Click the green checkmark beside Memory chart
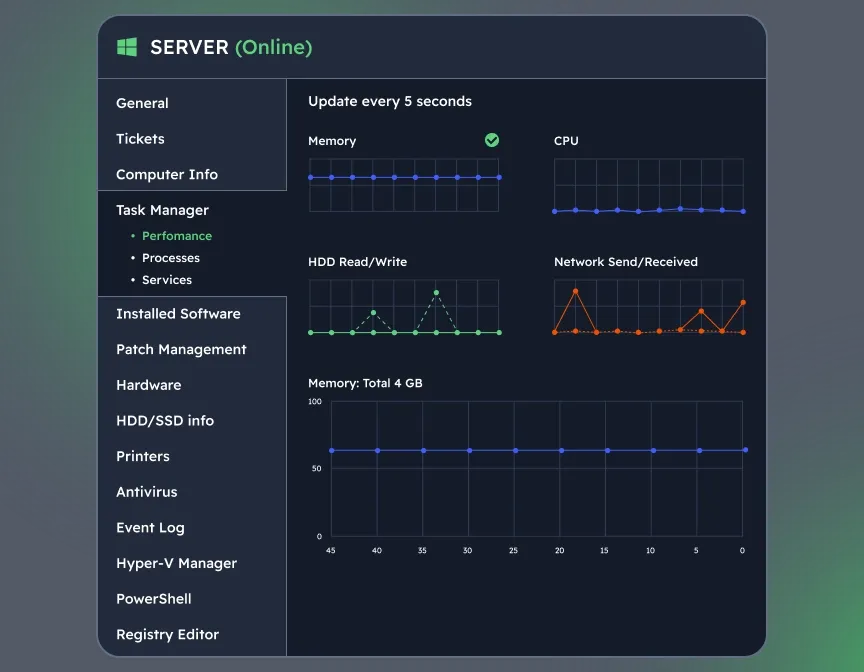 (491, 140)
